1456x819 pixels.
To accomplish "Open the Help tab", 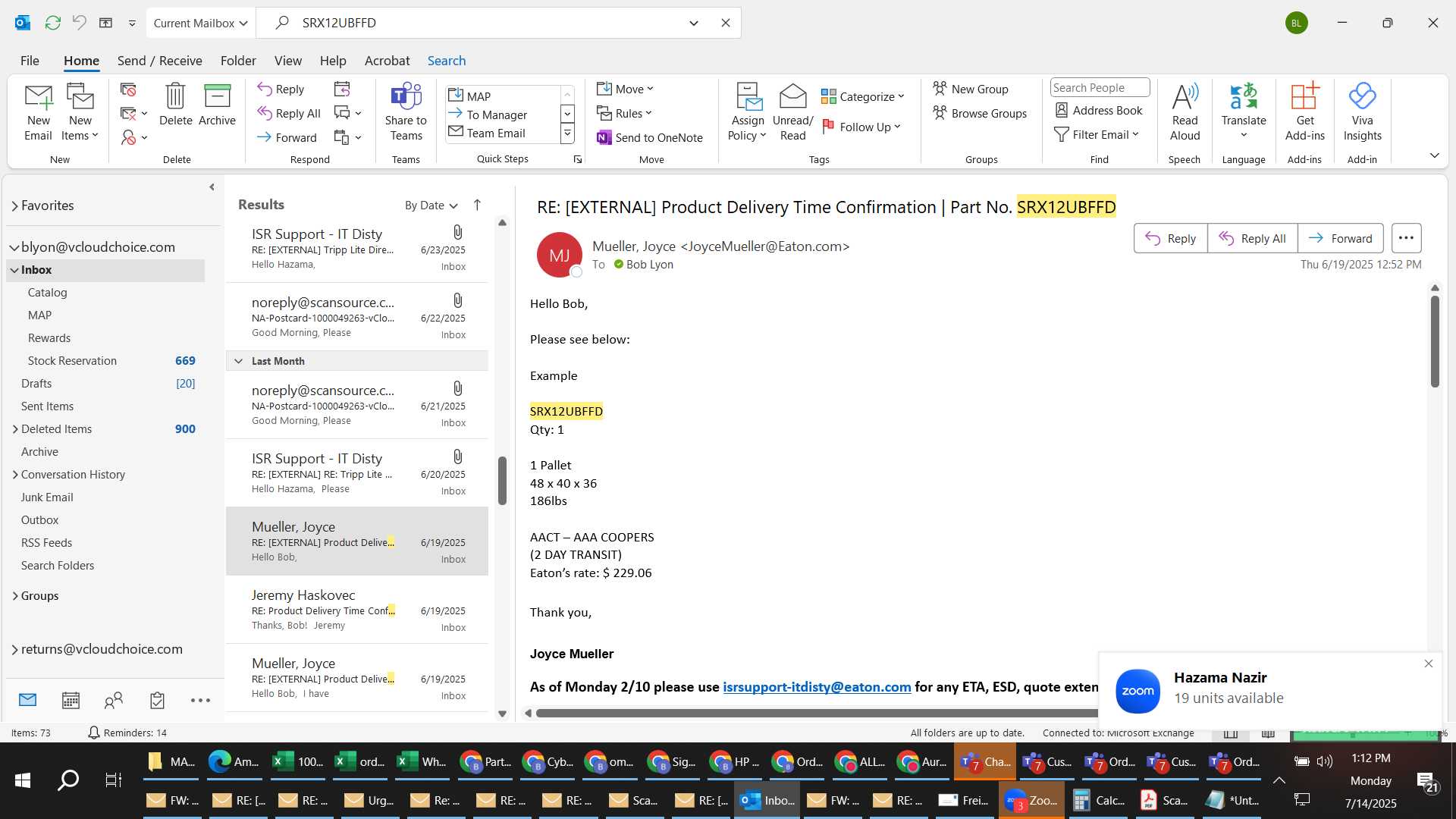I will (x=333, y=61).
